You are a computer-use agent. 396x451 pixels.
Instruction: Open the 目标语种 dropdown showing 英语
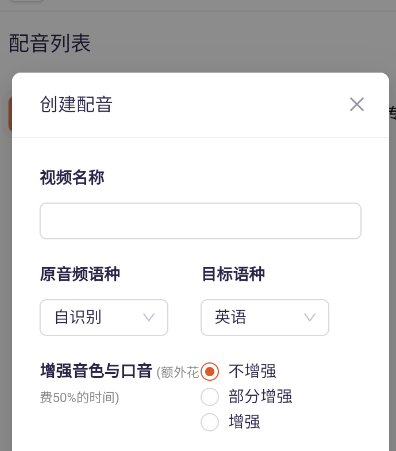click(x=265, y=317)
